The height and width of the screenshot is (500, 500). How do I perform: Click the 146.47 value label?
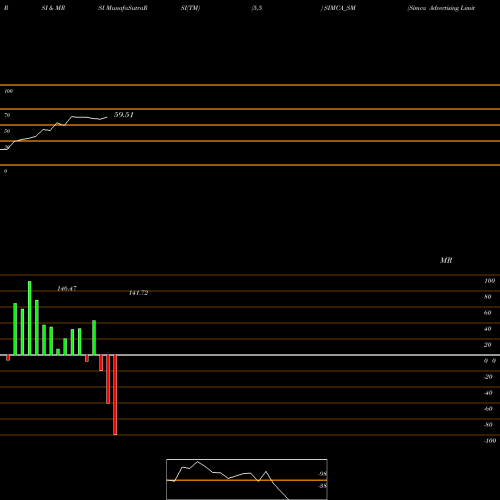tap(67, 289)
